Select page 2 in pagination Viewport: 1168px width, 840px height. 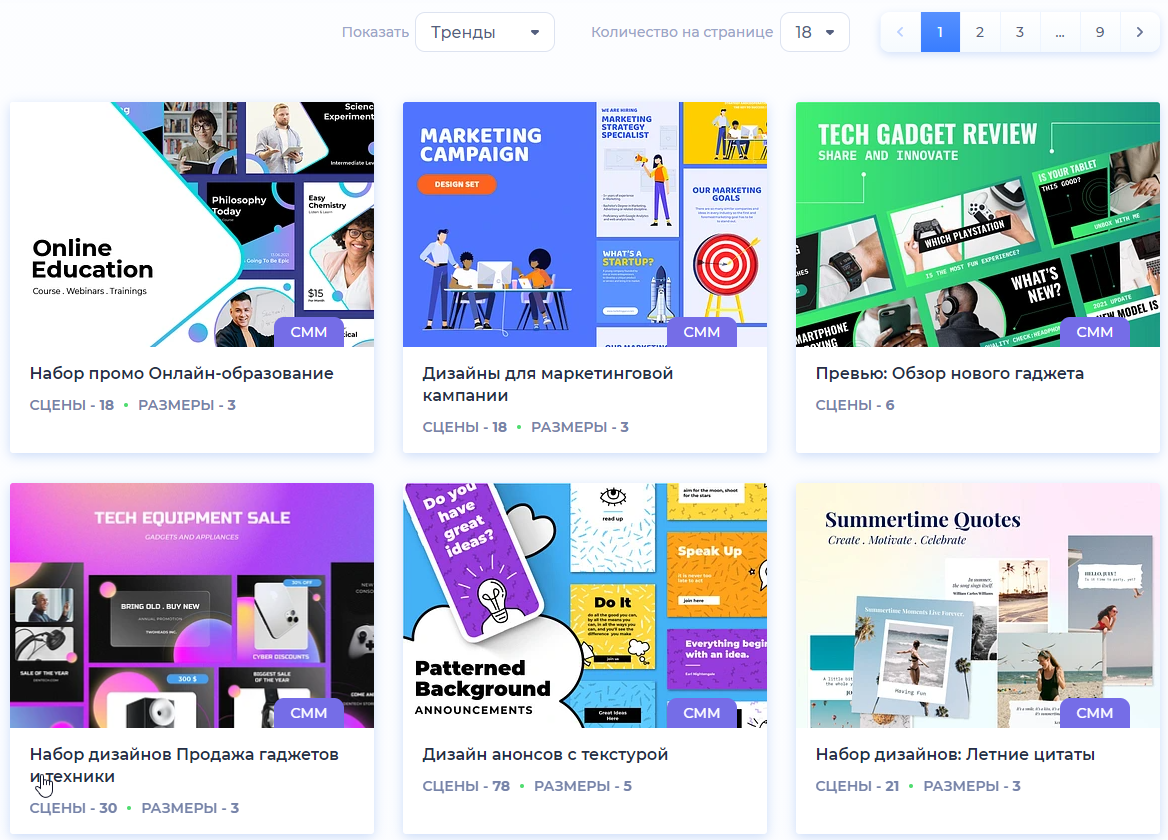coord(980,32)
